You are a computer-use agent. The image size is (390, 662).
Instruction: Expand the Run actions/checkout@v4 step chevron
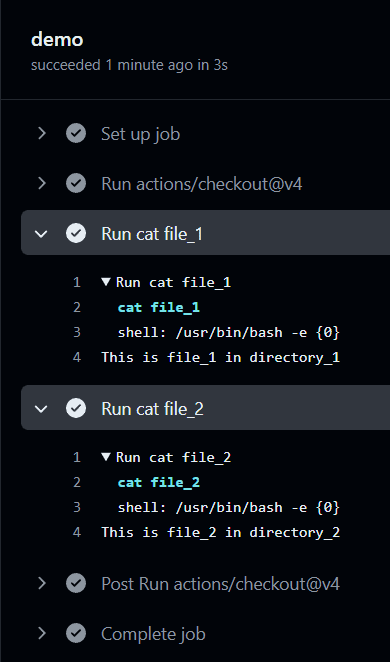tap(42, 184)
